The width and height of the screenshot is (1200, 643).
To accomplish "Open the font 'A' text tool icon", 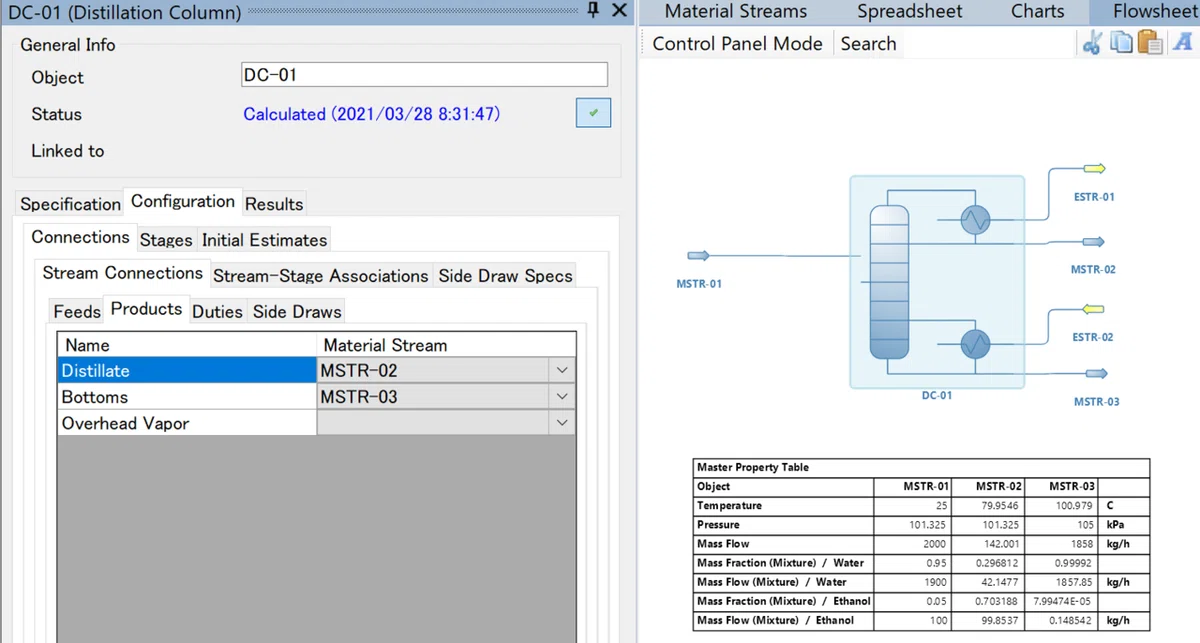I will click(x=1181, y=43).
